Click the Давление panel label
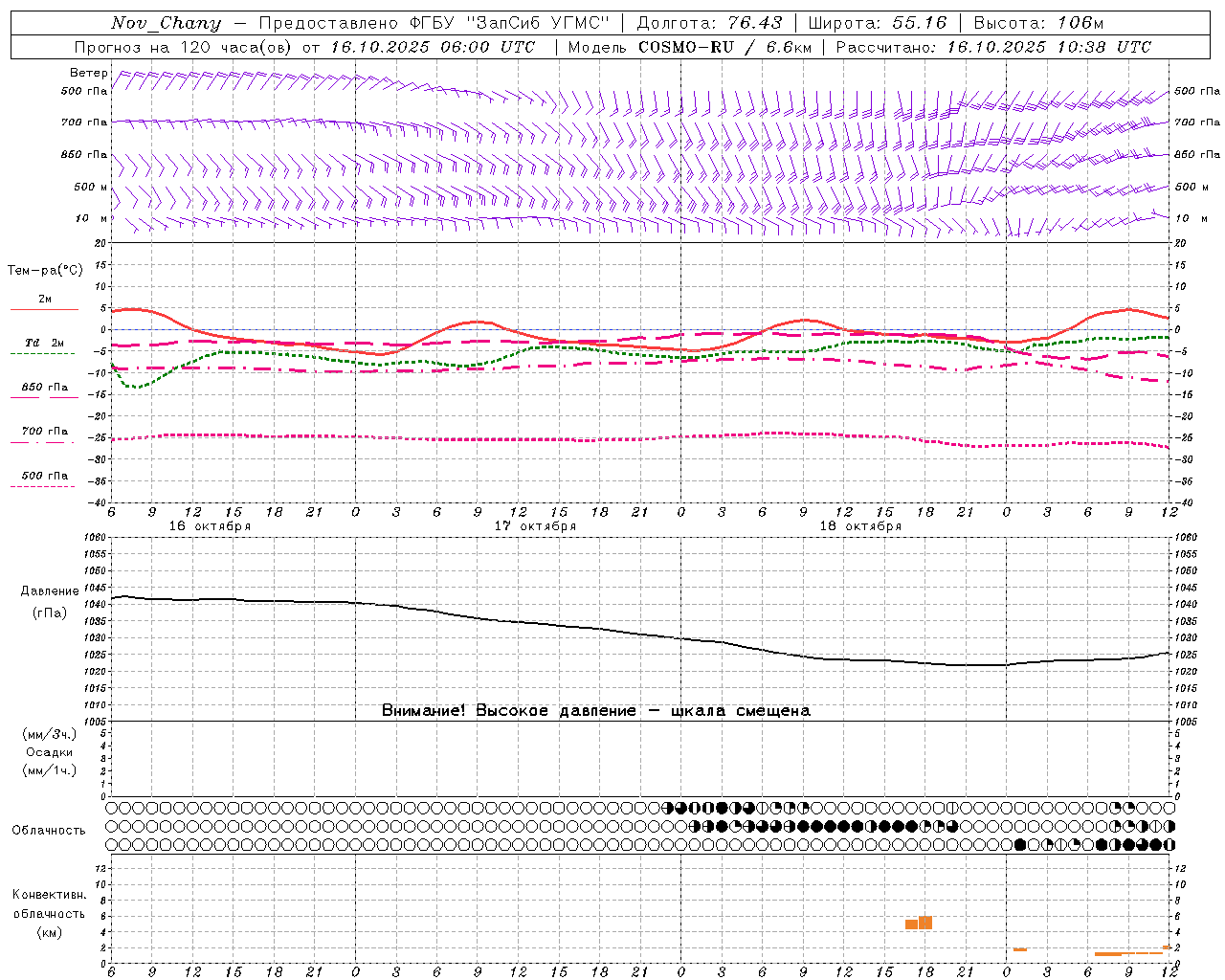1225x980 pixels. click(x=50, y=591)
